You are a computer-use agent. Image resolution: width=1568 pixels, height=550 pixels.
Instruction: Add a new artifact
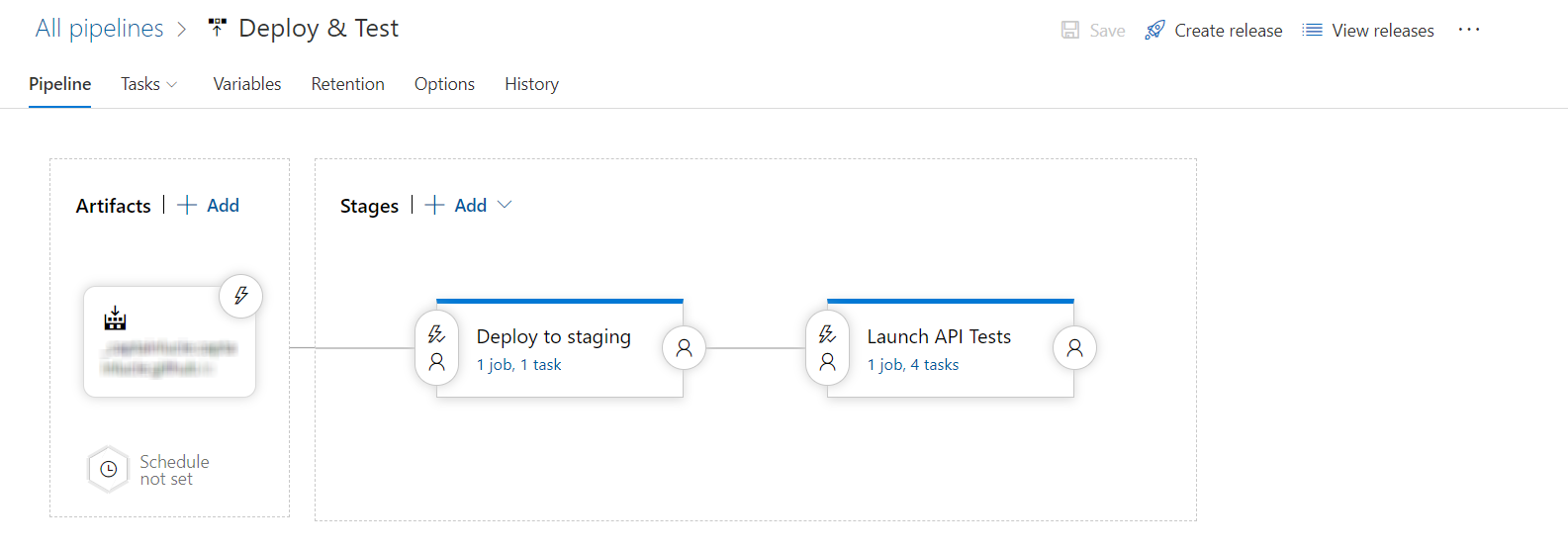[209, 205]
